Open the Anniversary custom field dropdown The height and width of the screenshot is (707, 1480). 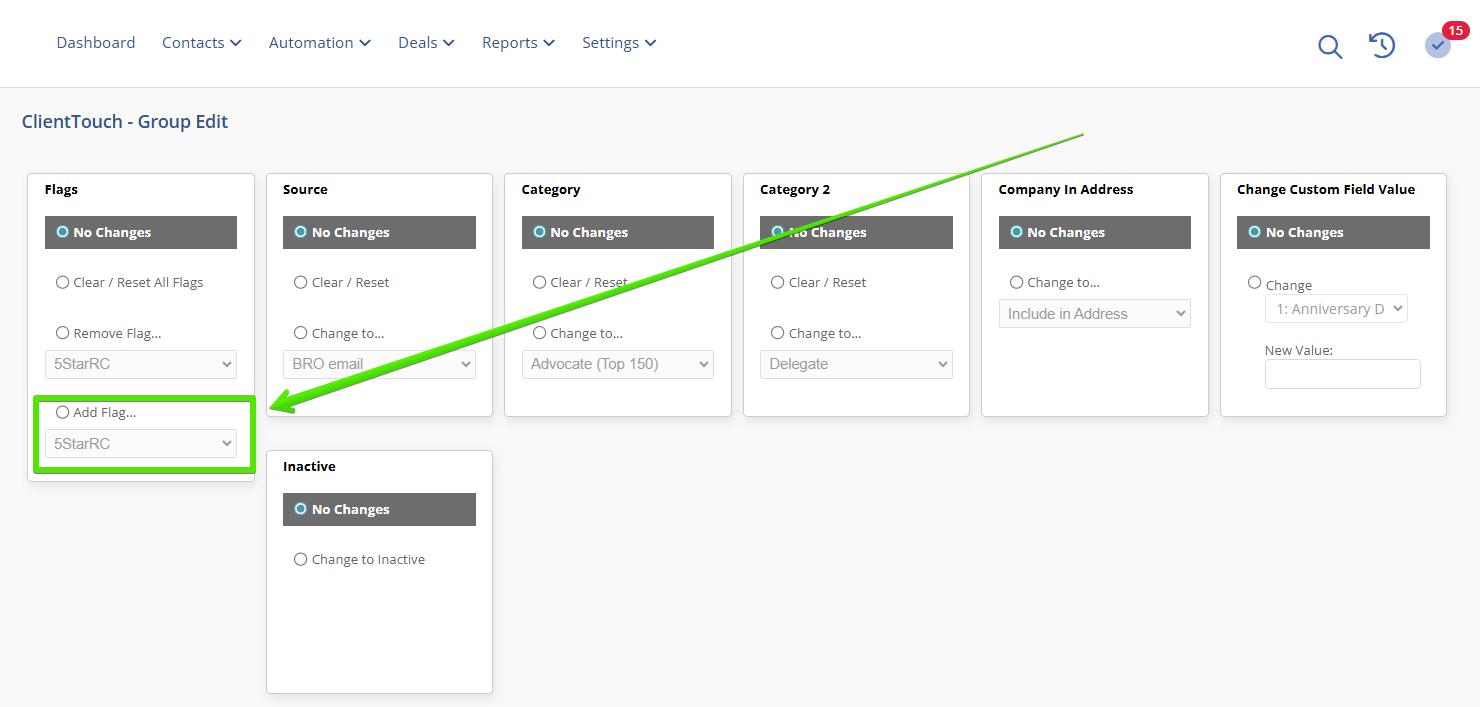tap(1336, 309)
